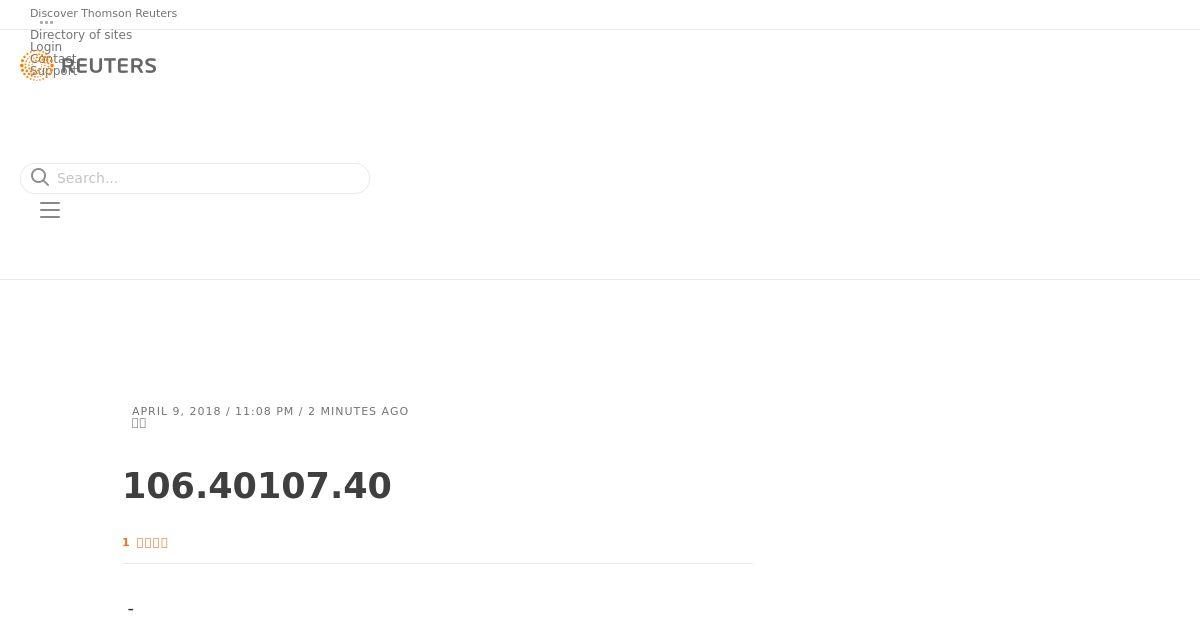Click the small category tag below the date
This screenshot has height=630, width=1200.
coord(139,423)
